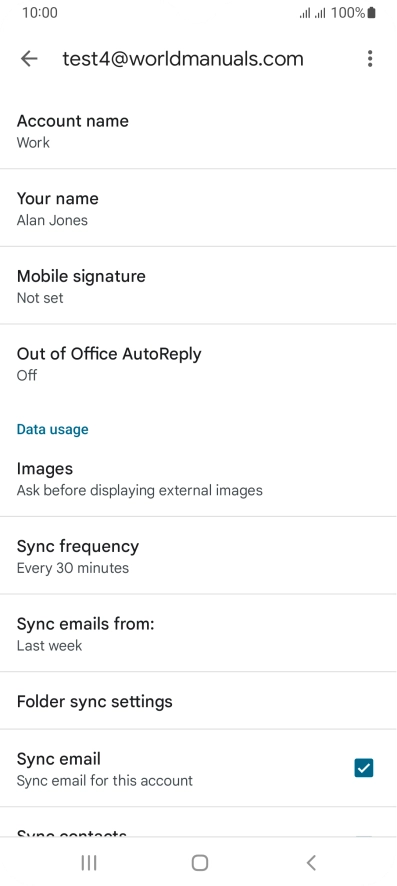397x886 pixels.
Task: Edit the Account name setting
Action: (x=198, y=131)
